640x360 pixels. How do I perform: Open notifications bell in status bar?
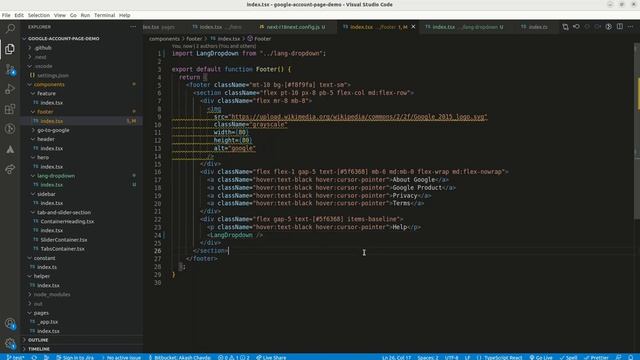pyautogui.click(x=631, y=357)
